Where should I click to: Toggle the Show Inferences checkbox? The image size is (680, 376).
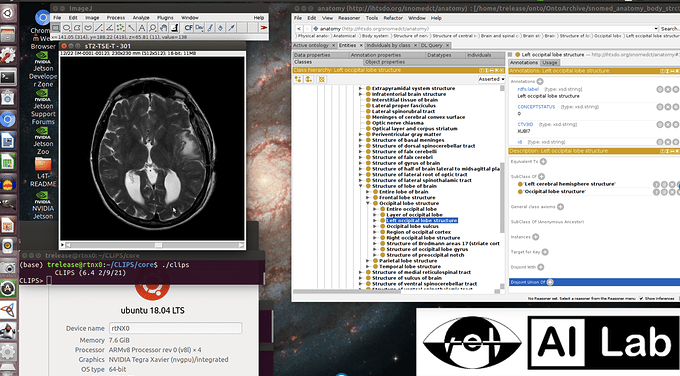641,298
